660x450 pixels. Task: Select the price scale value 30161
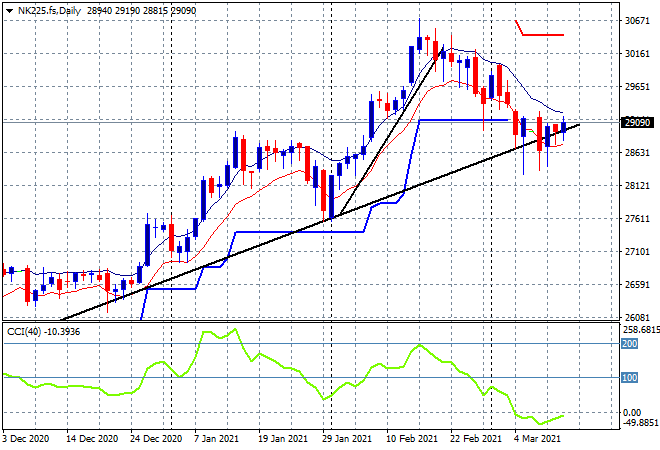click(x=637, y=54)
